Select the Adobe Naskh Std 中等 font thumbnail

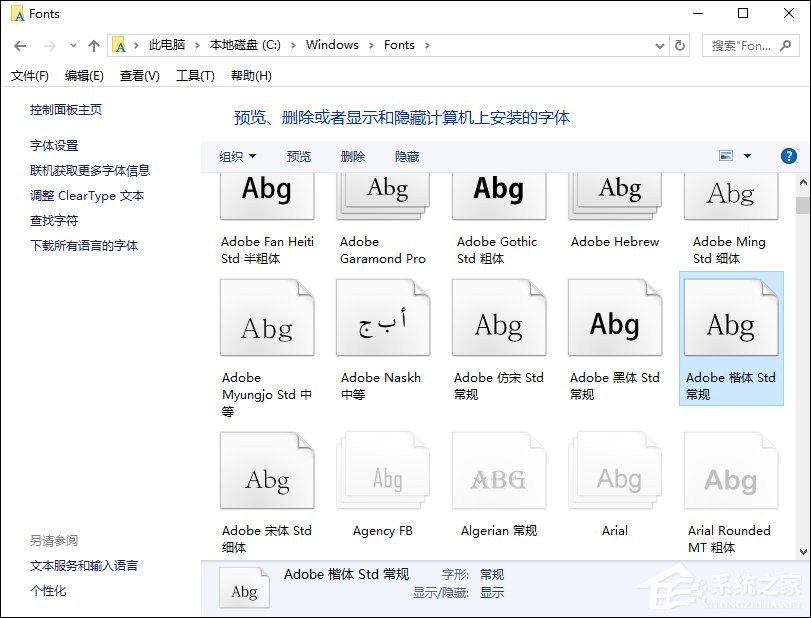coord(383,318)
